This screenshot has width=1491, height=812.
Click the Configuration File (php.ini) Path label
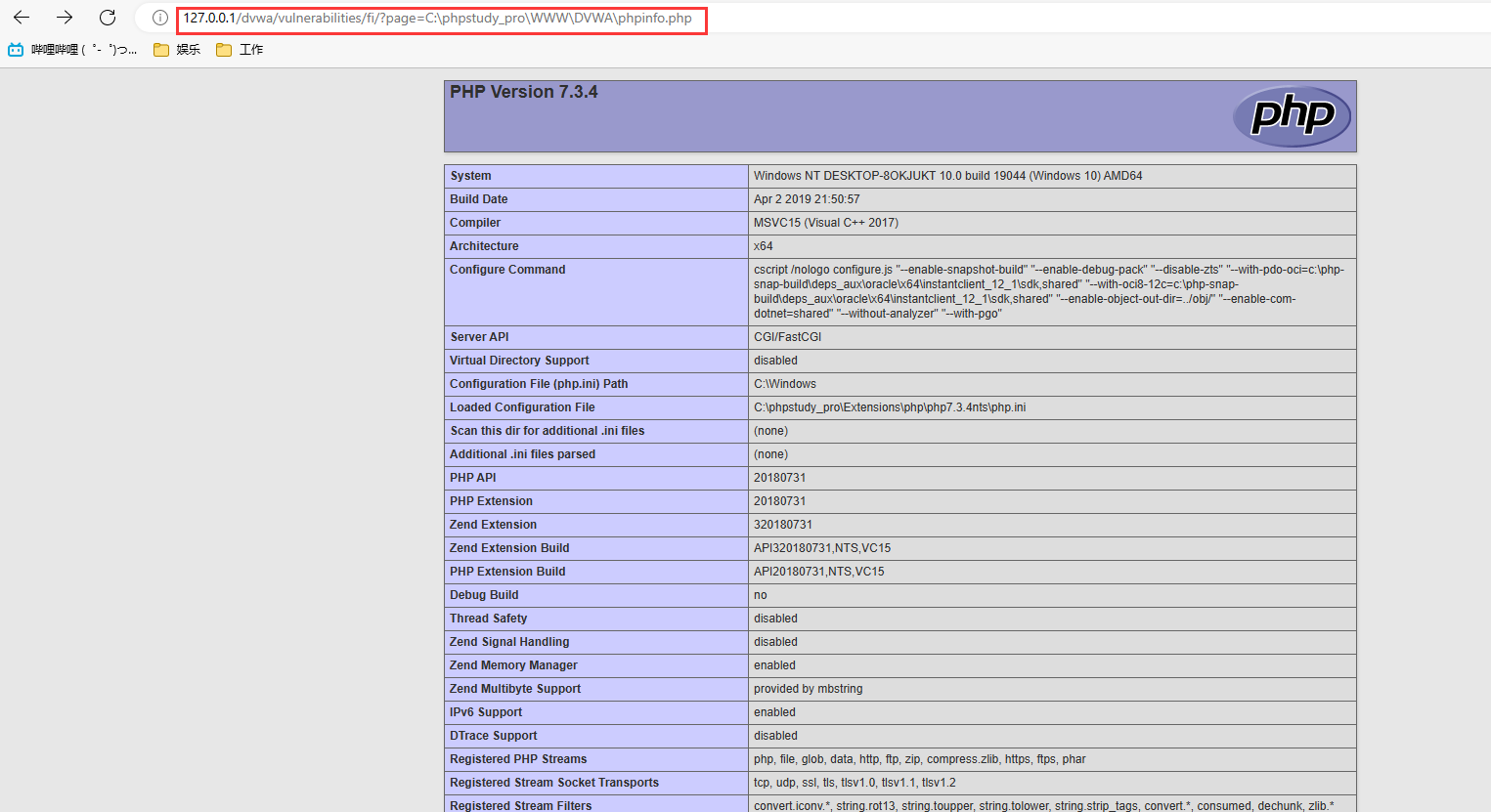[539, 384]
